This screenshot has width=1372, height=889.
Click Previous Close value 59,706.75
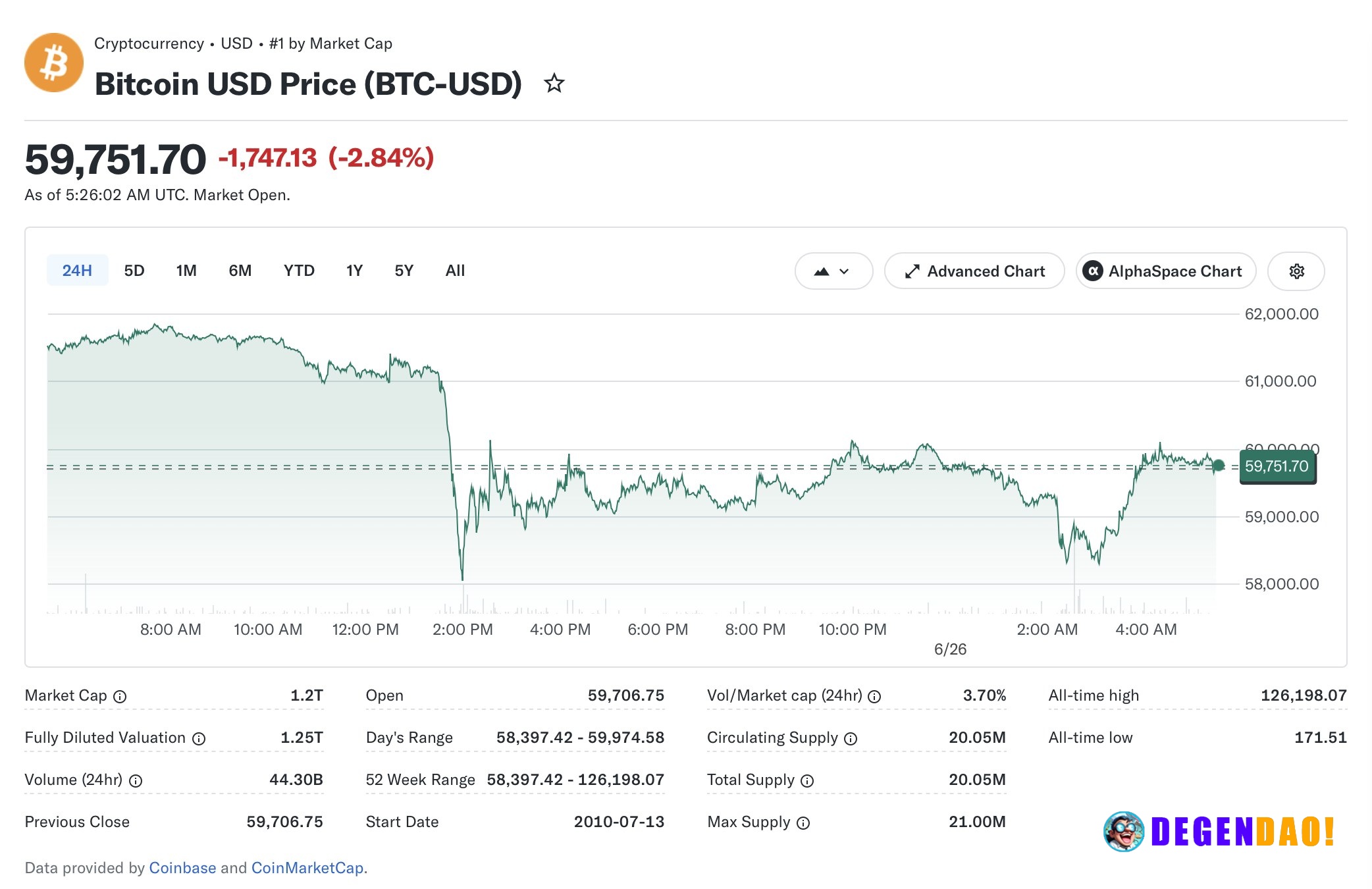pos(284,822)
